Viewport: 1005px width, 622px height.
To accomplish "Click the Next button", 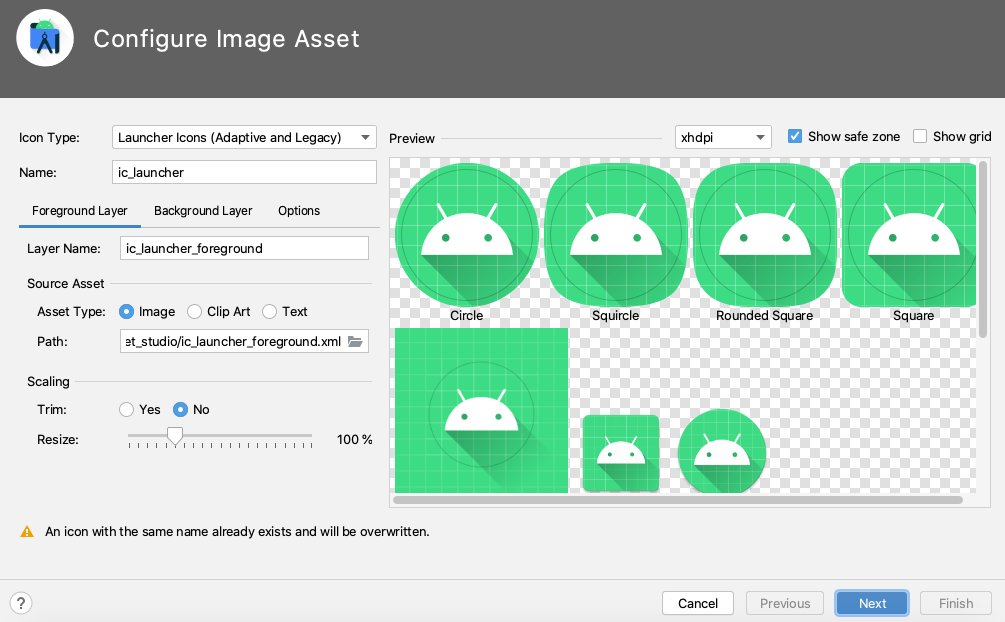I will [x=872, y=603].
